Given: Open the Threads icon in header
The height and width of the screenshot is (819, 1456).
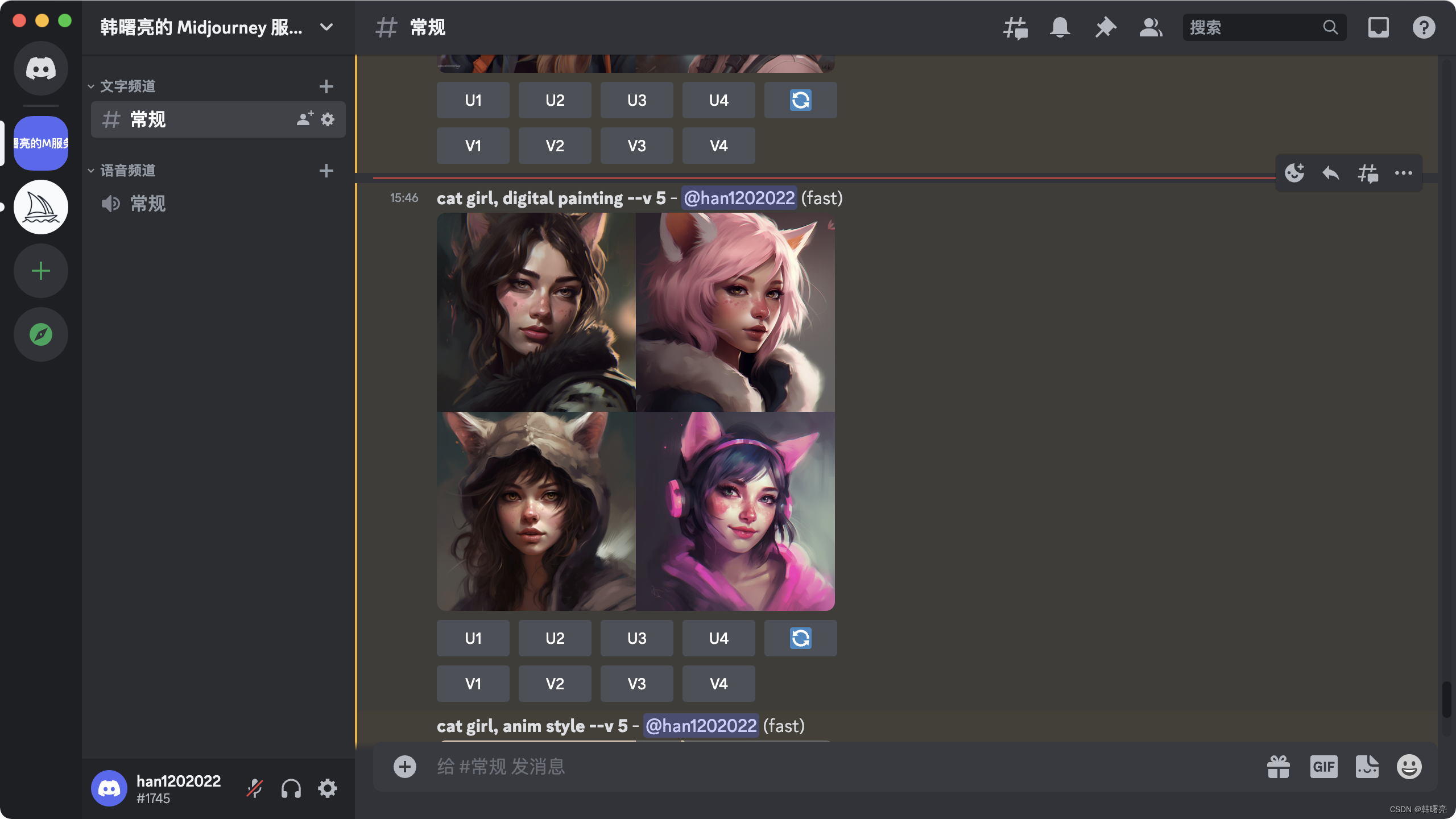Looking at the screenshot, I should (x=1015, y=27).
